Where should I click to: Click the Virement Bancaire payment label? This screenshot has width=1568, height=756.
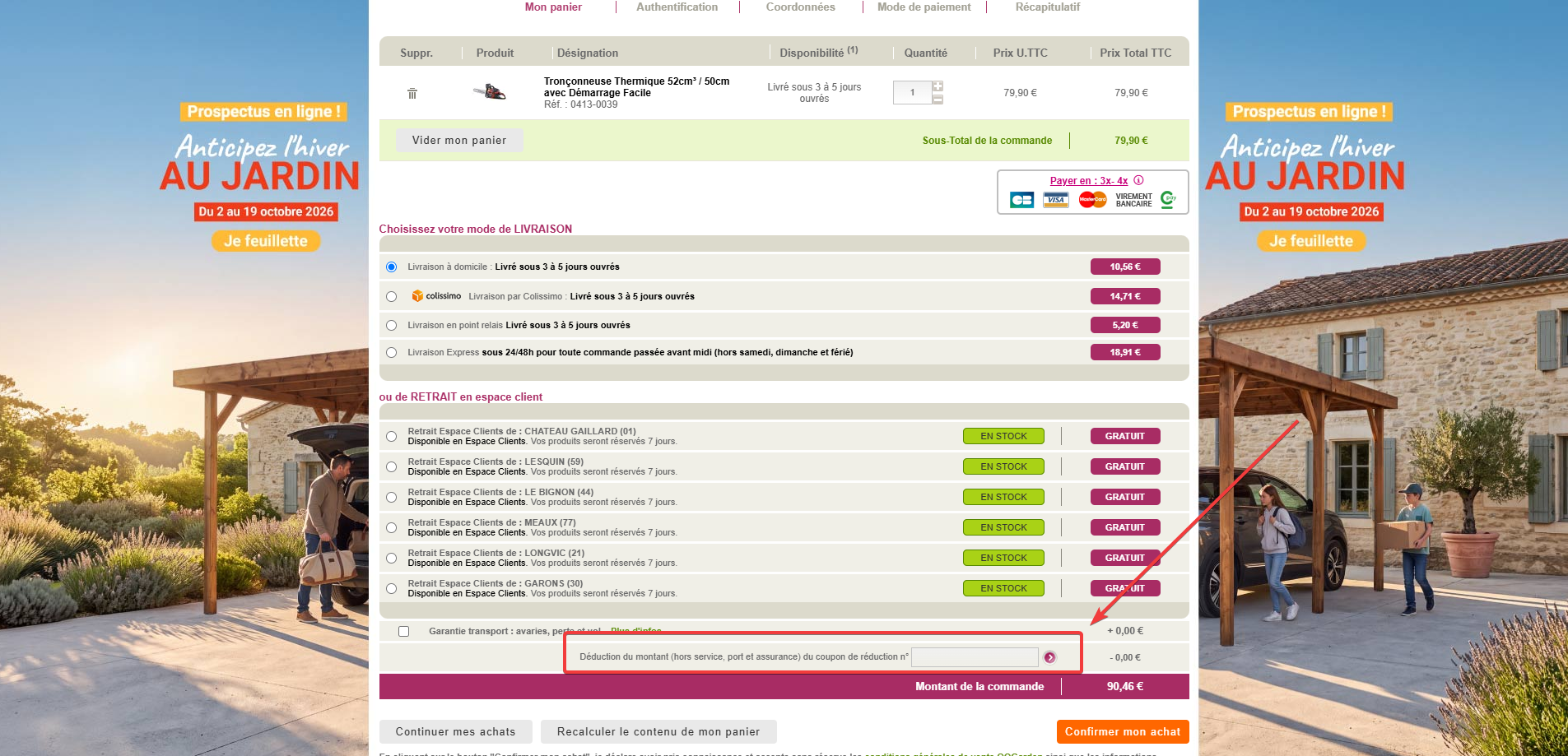(x=1134, y=200)
